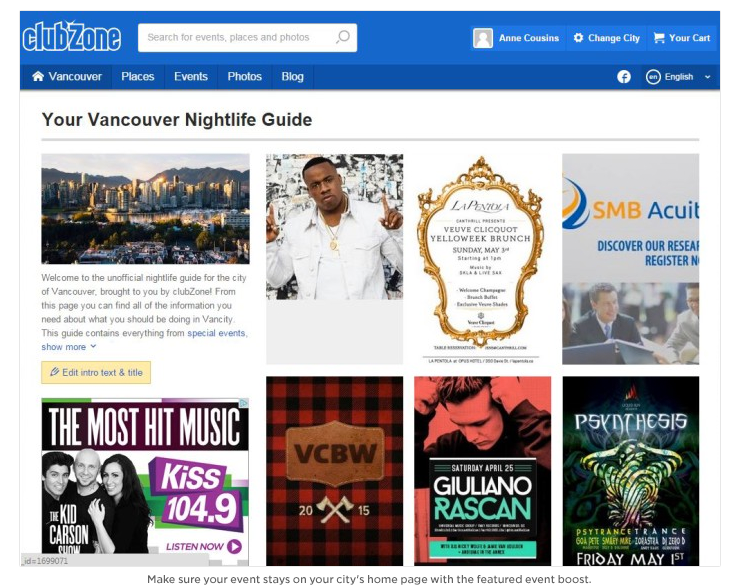Viewport: 738px width, 587px height.
Task: Click the Change City gear icon
Action: point(578,38)
